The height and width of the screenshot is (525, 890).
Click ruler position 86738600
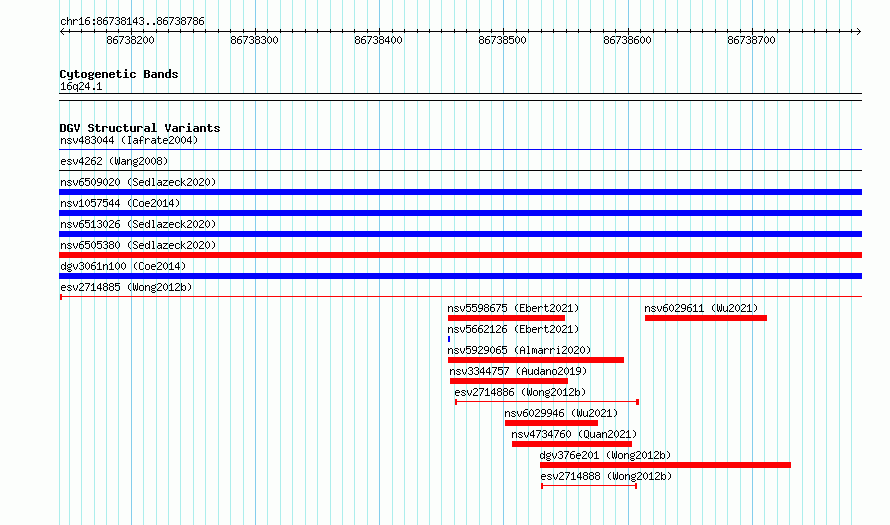tap(627, 40)
